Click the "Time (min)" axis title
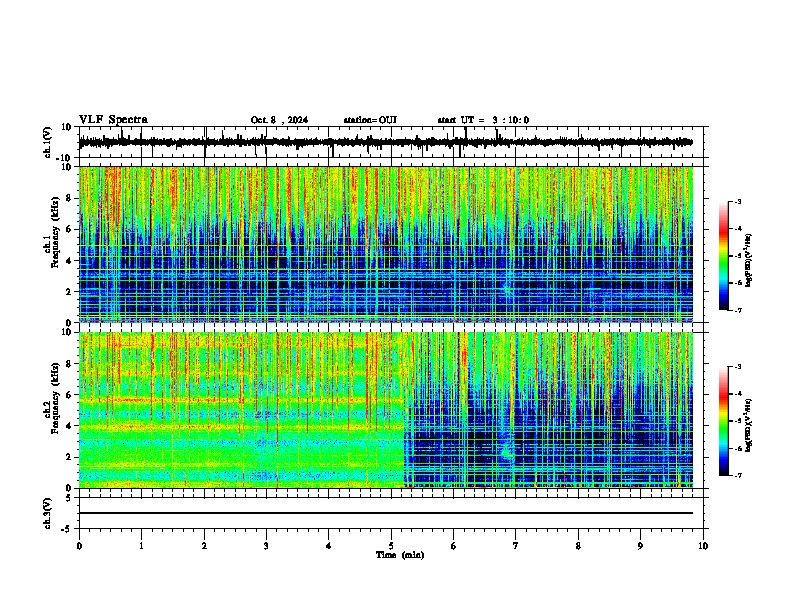Image resolution: width=792 pixels, height=612 pixels. (400, 555)
